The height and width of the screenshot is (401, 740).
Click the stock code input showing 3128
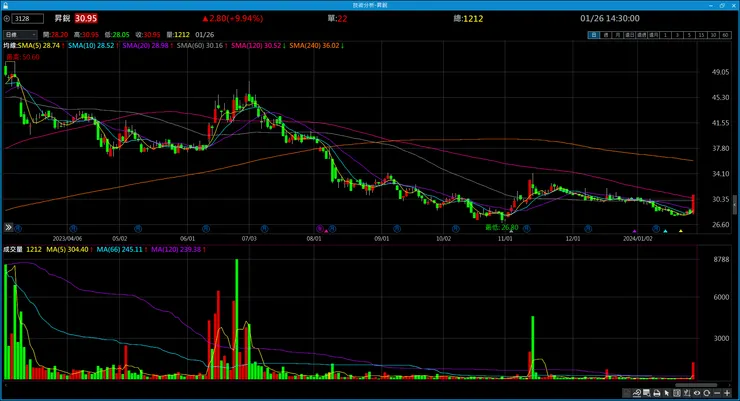click(27, 18)
